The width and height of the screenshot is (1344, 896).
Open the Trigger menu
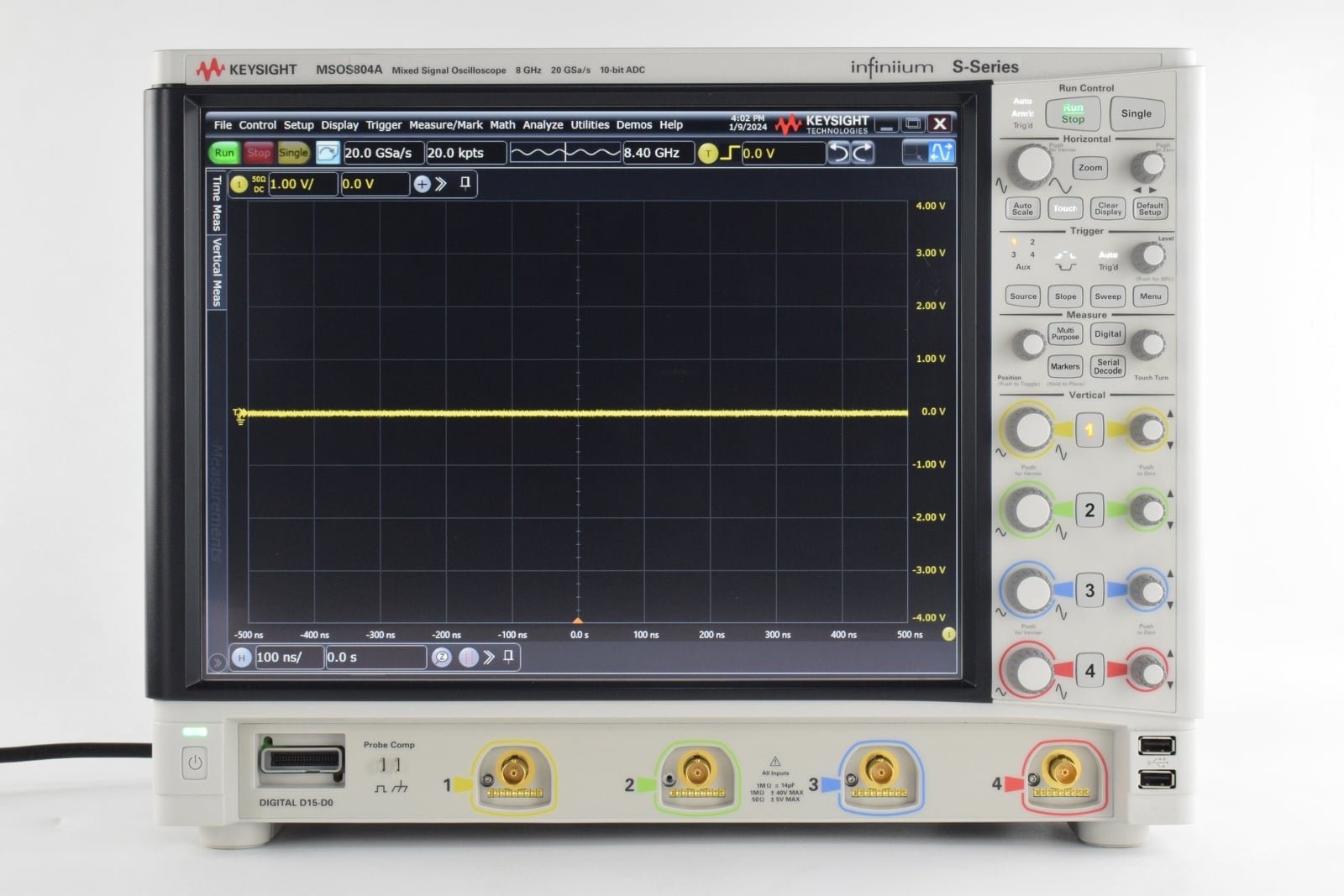pyautogui.click(x=384, y=125)
